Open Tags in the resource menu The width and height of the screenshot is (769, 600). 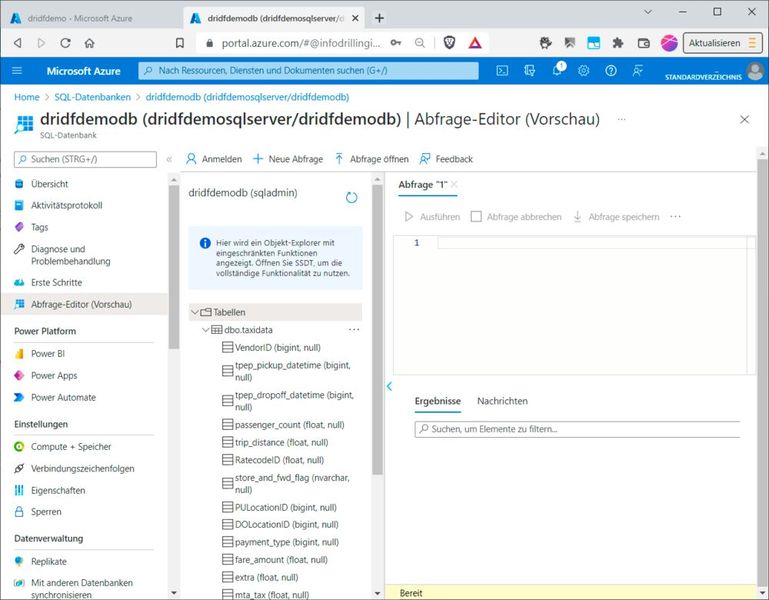tap(39, 227)
